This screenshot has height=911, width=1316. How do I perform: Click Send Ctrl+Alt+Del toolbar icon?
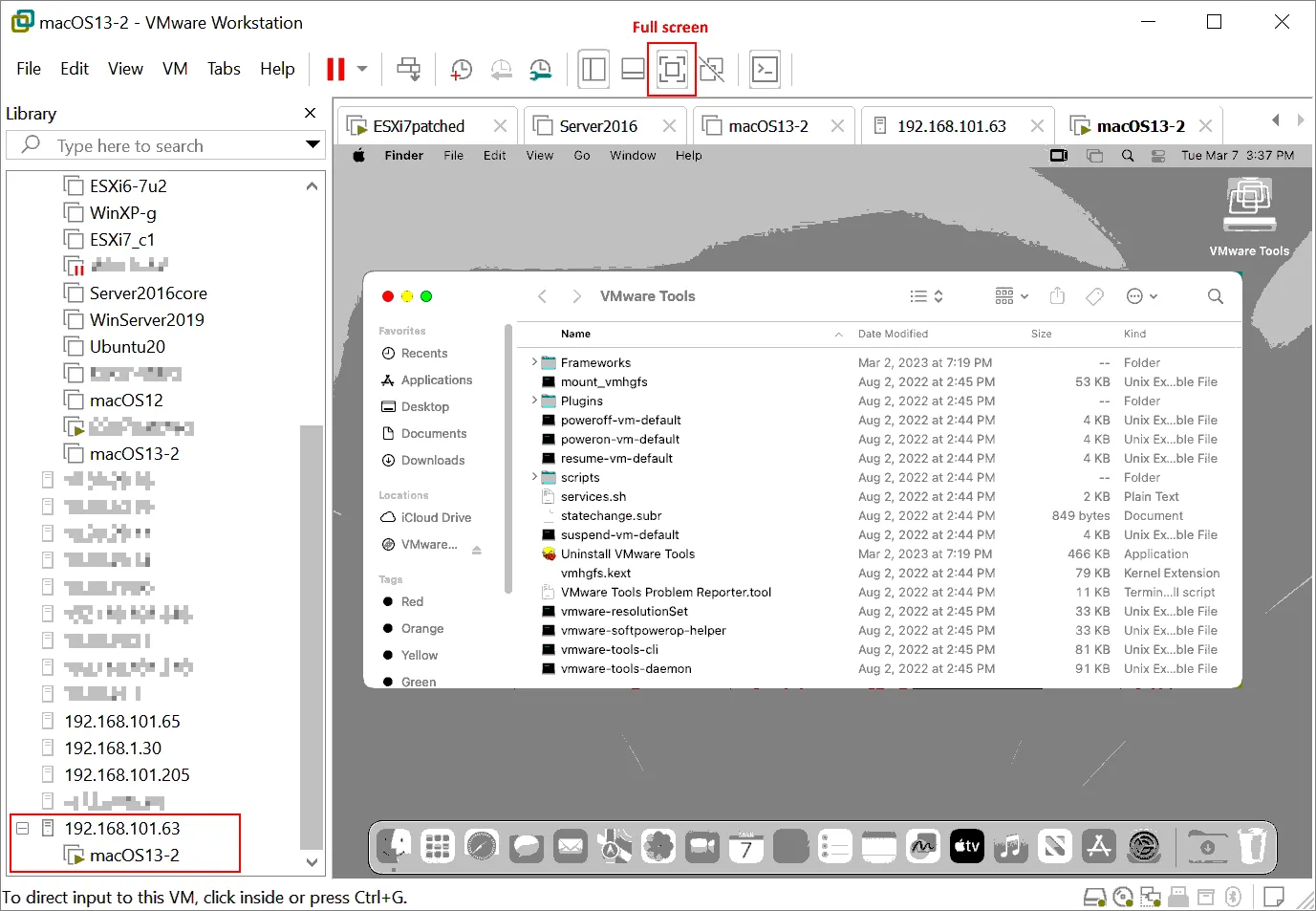tap(409, 69)
